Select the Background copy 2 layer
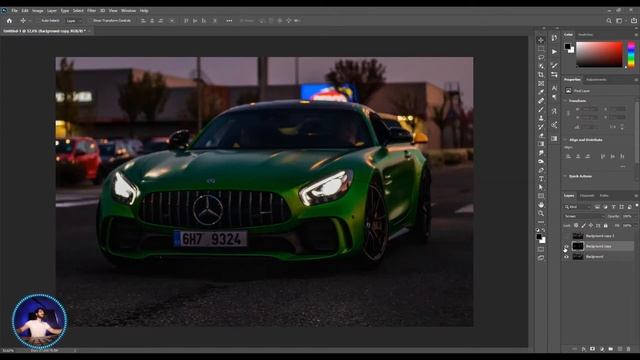Image resolution: width=640 pixels, height=360 pixels. (x=600, y=236)
